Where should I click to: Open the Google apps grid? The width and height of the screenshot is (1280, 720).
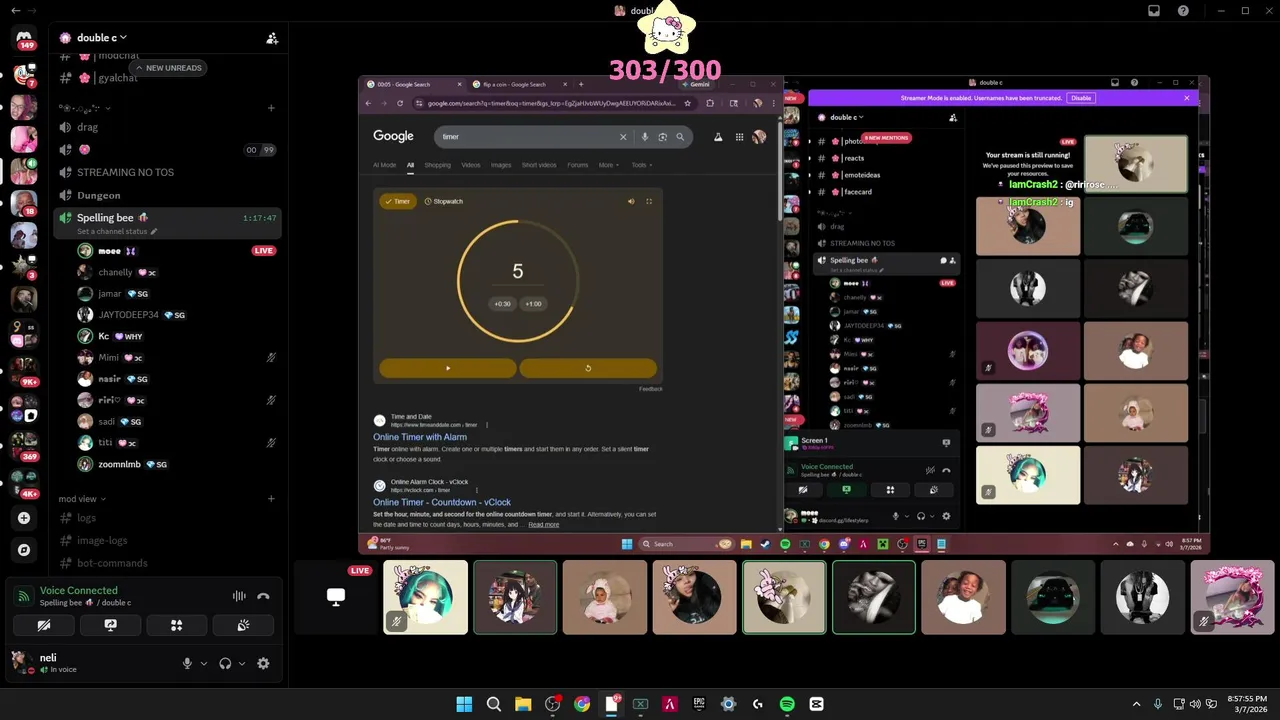739,137
